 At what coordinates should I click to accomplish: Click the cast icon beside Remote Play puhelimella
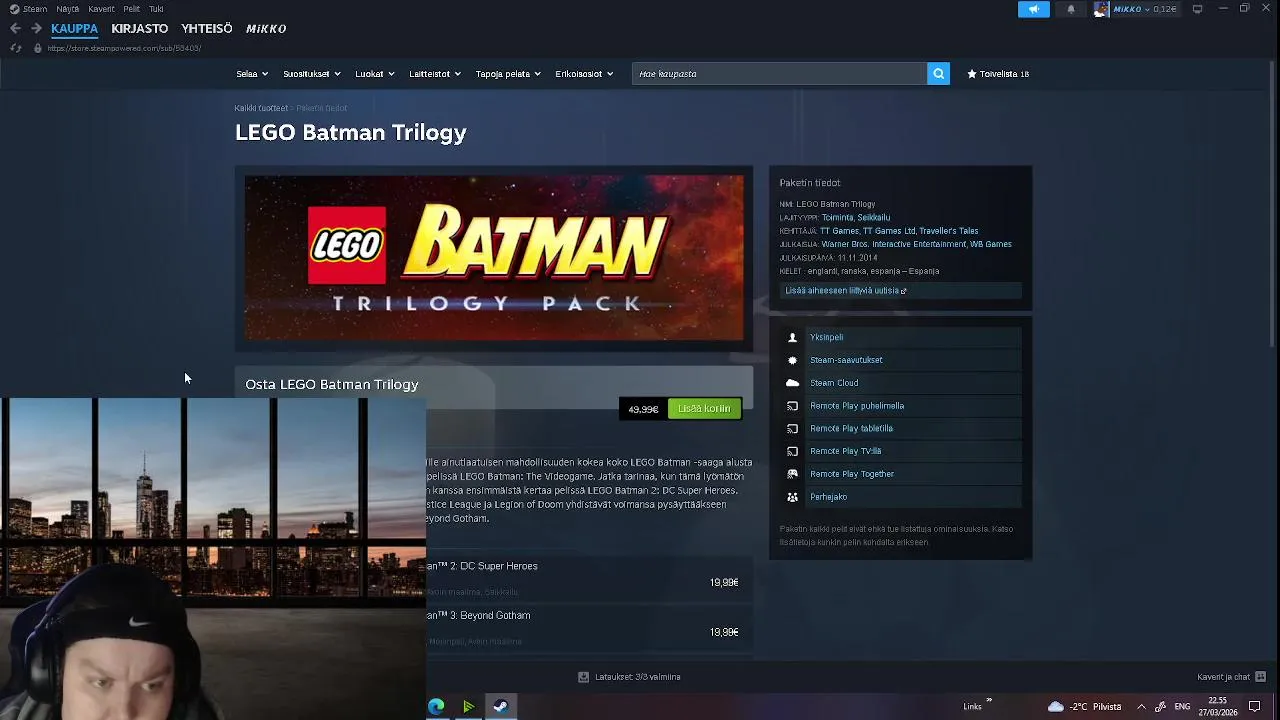792,406
